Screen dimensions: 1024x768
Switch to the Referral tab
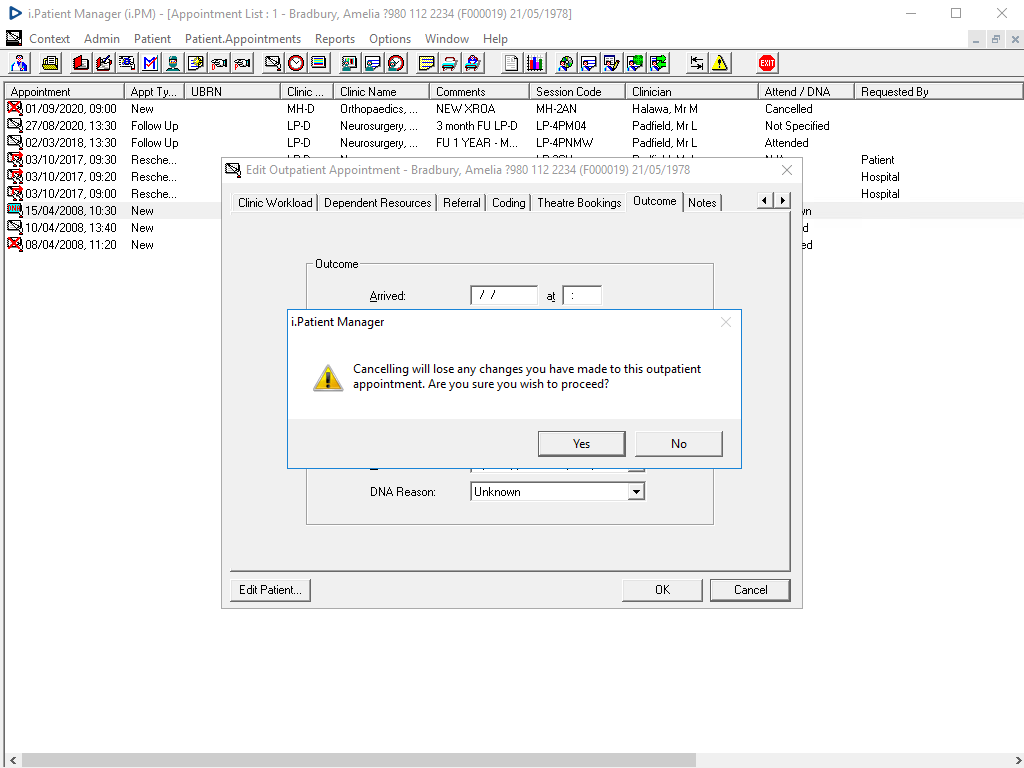pos(462,203)
